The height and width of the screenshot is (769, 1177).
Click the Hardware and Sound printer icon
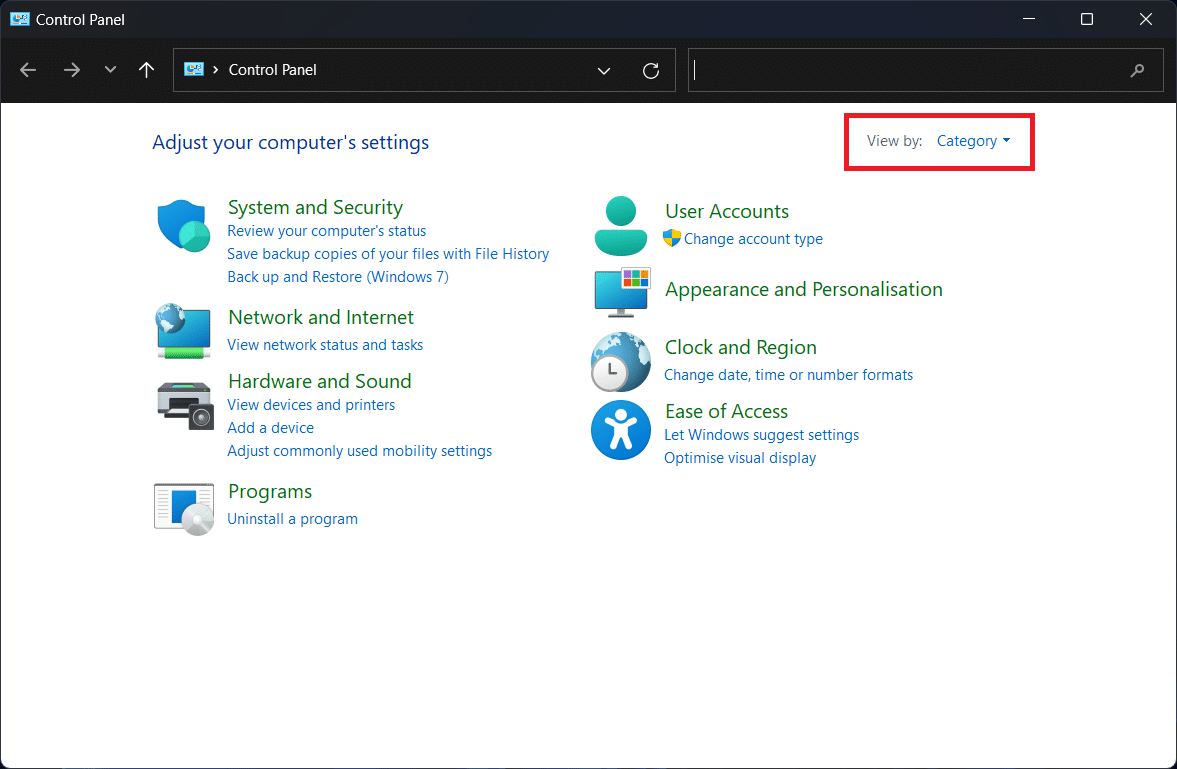click(x=185, y=405)
